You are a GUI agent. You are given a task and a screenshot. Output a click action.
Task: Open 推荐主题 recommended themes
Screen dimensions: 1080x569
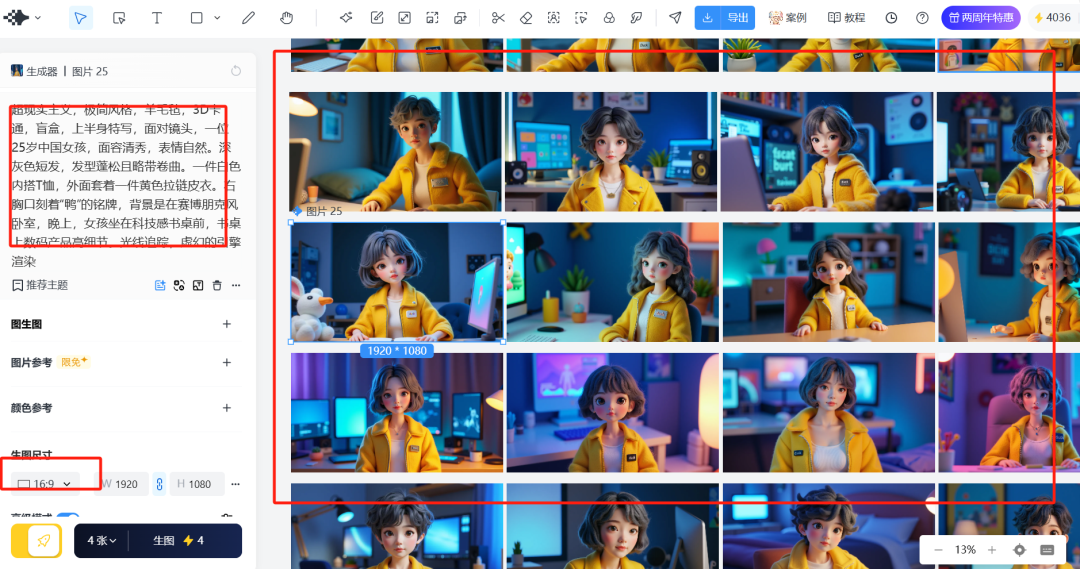pos(40,285)
